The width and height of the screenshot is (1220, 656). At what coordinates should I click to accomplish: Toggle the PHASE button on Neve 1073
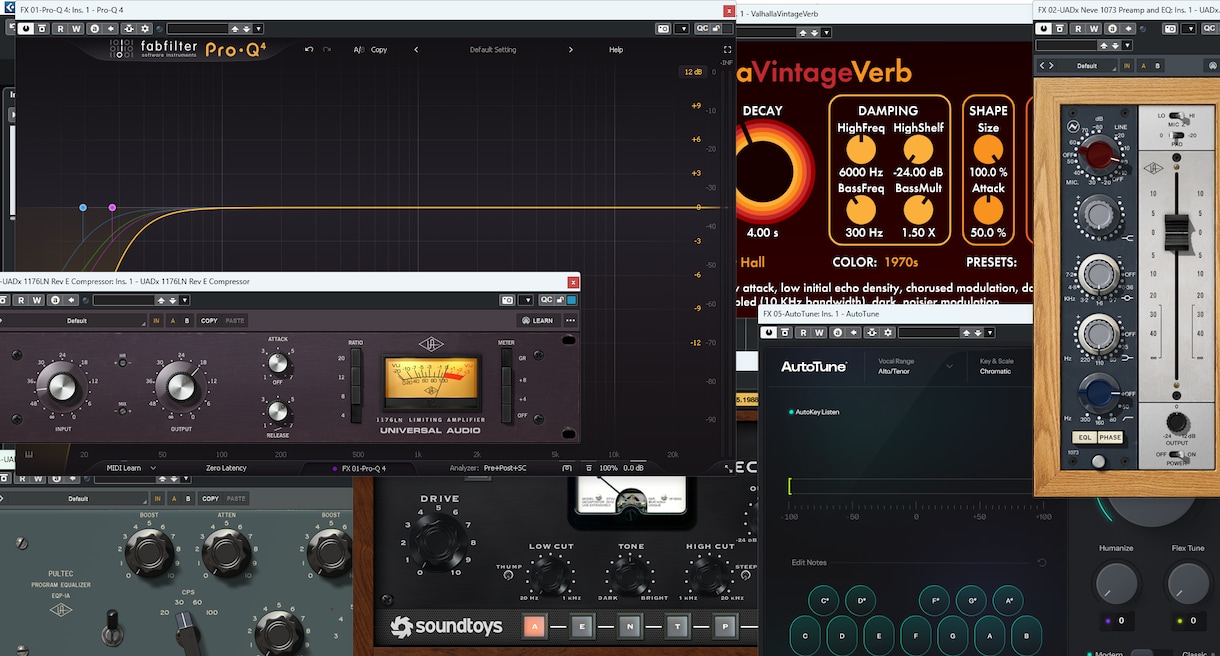tap(1110, 437)
